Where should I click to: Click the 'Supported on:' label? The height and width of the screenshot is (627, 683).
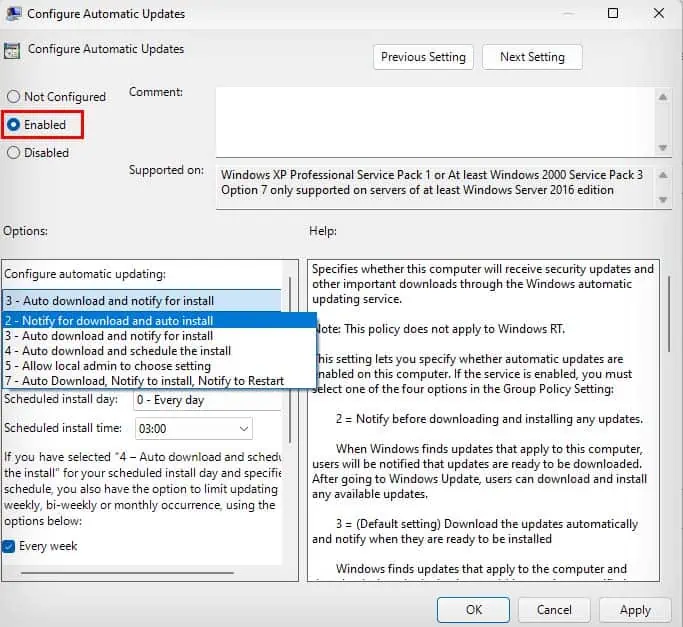tap(166, 170)
